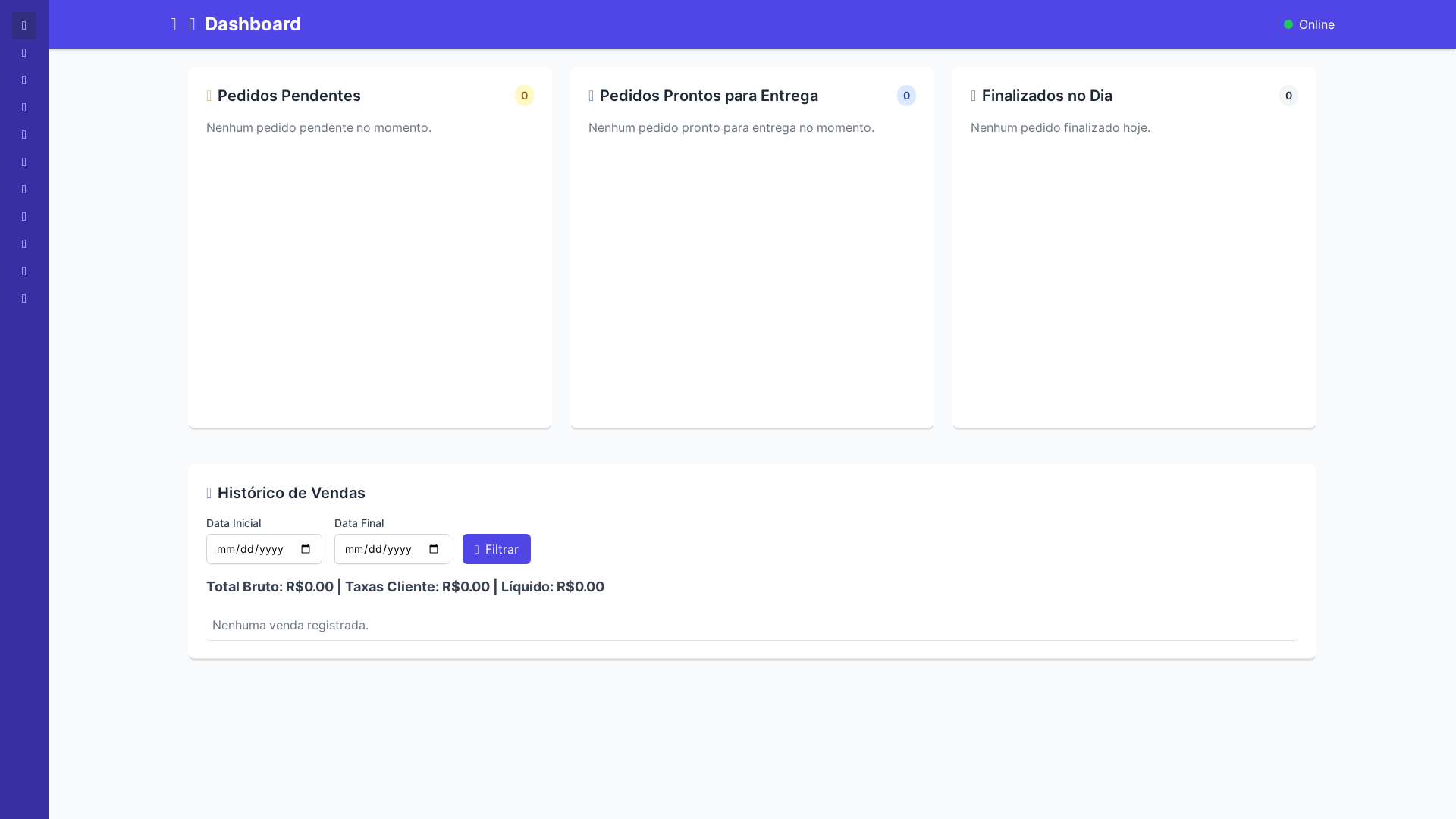Open the third sidebar icon from top

click(24, 80)
